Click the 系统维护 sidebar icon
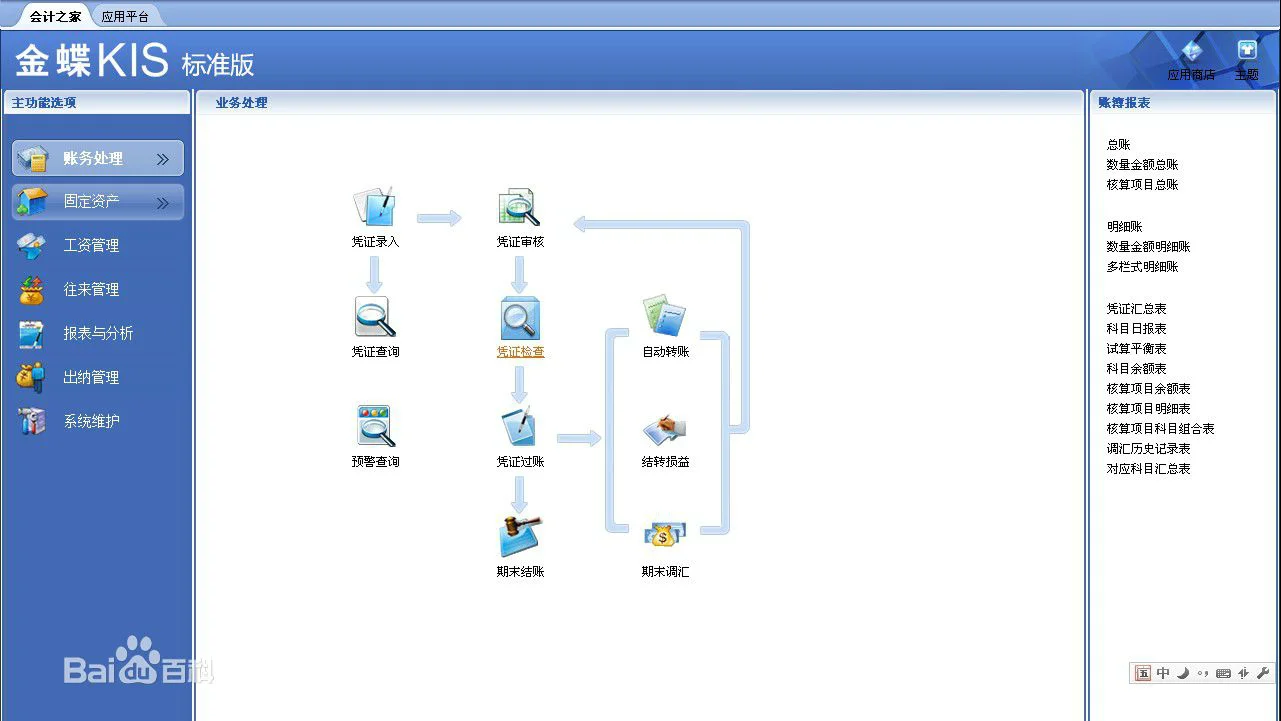This screenshot has width=1281, height=721. (31, 422)
